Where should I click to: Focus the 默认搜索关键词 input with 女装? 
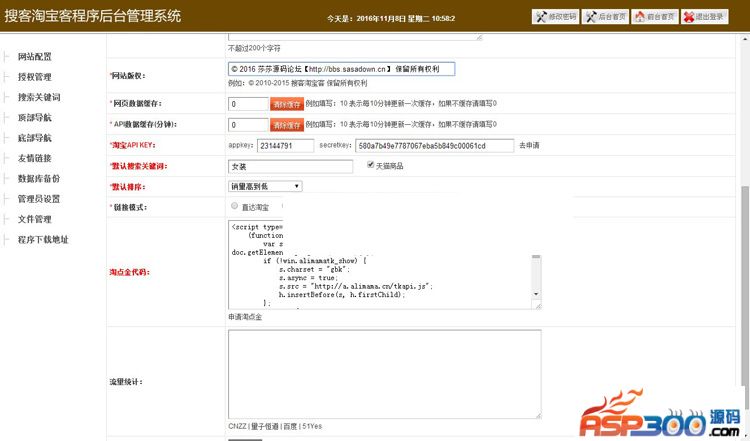point(290,166)
